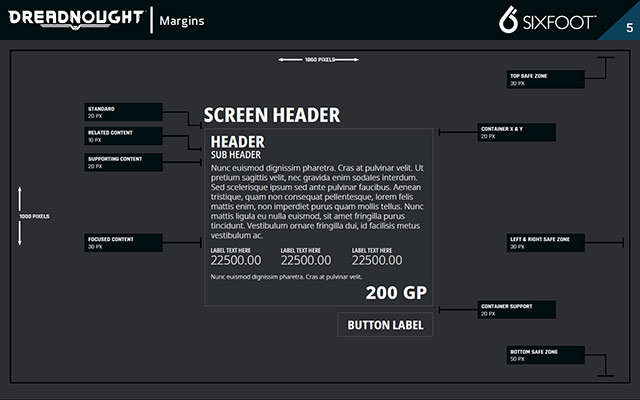Select the Bottom Safe Zone label box
The width and height of the screenshot is (640, 400).
(541, 355)
